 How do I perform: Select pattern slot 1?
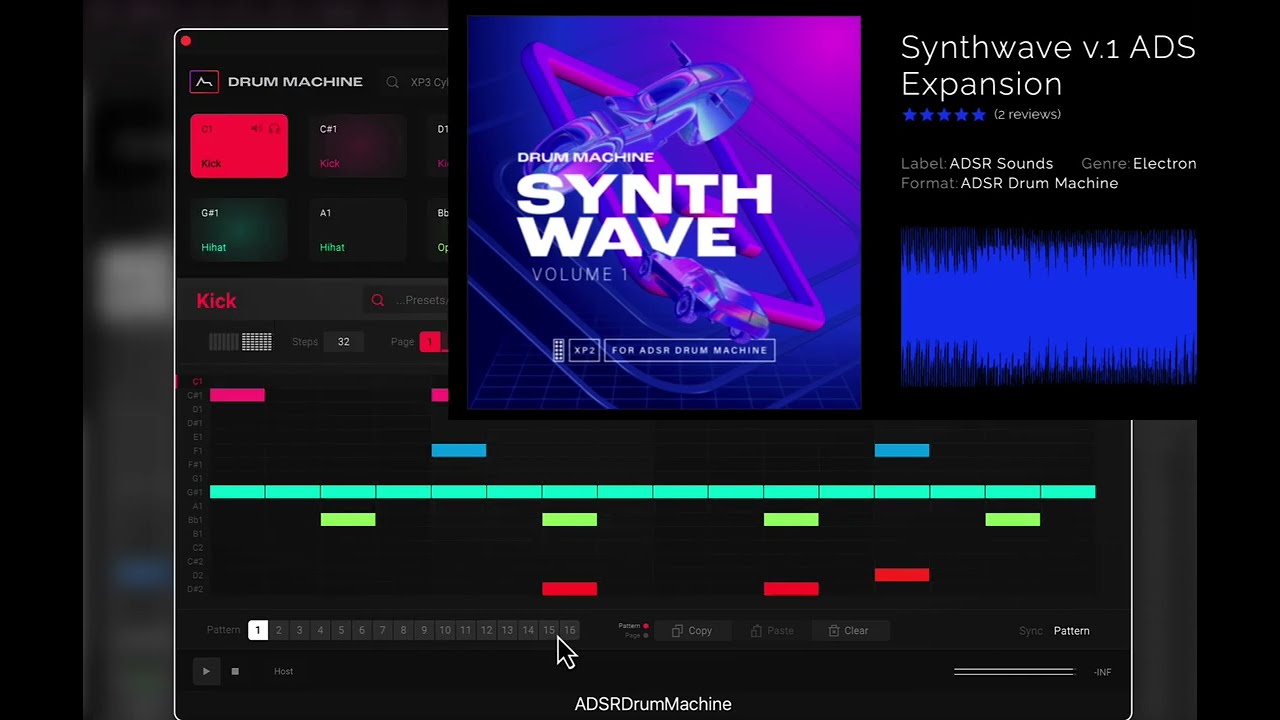[x=258, y=630]
